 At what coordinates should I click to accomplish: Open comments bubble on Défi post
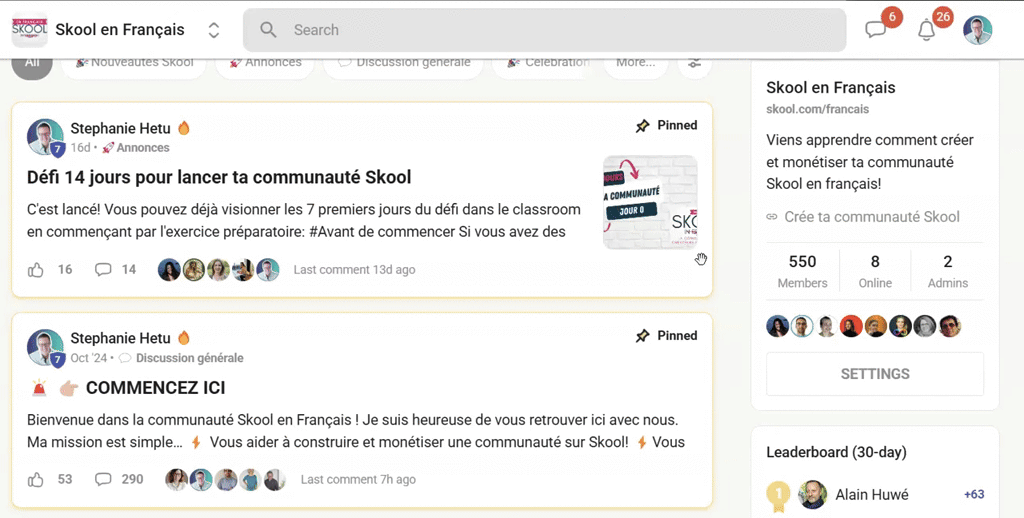tap(103, 270)
